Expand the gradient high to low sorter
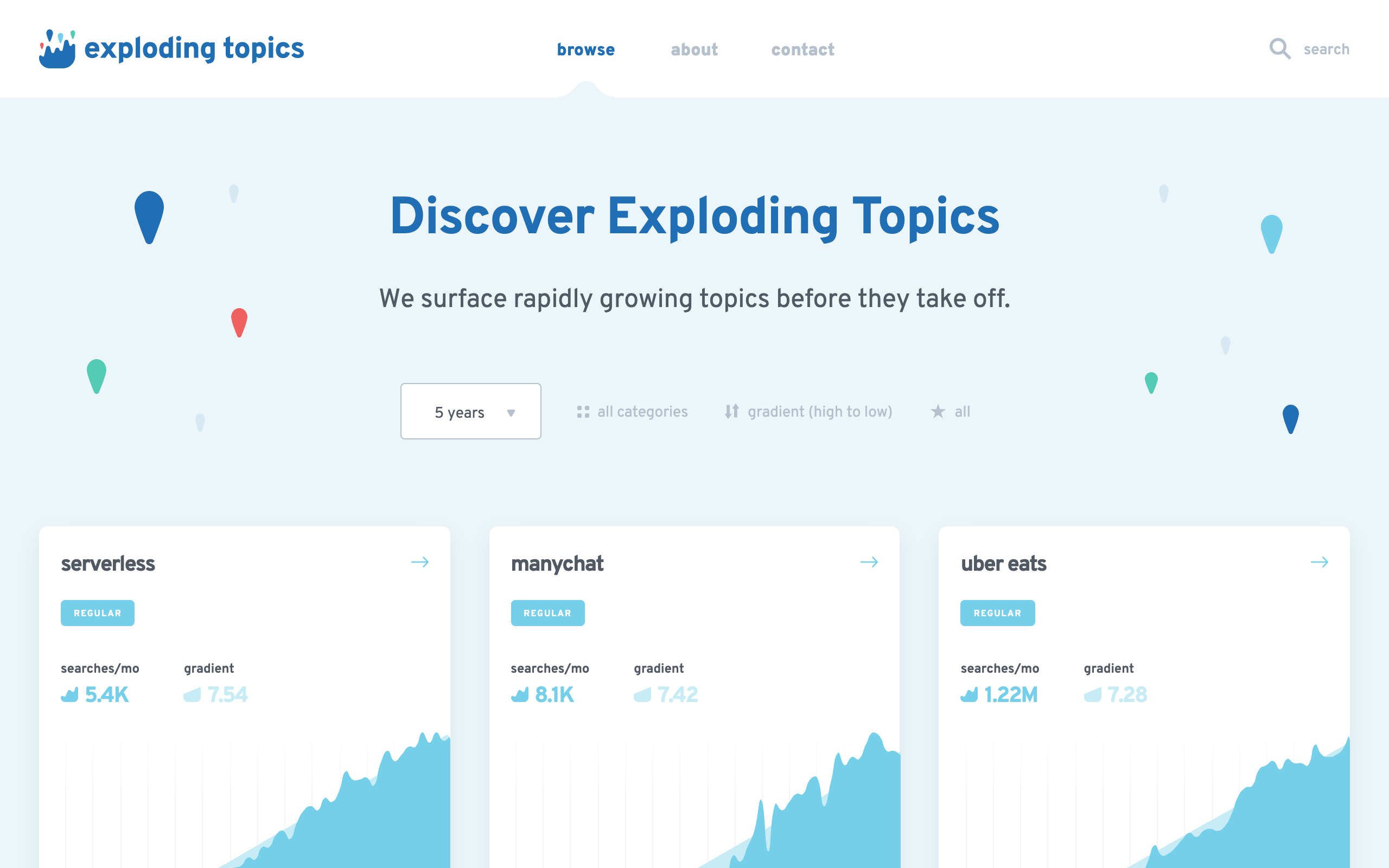 click(x=819, y=410)
